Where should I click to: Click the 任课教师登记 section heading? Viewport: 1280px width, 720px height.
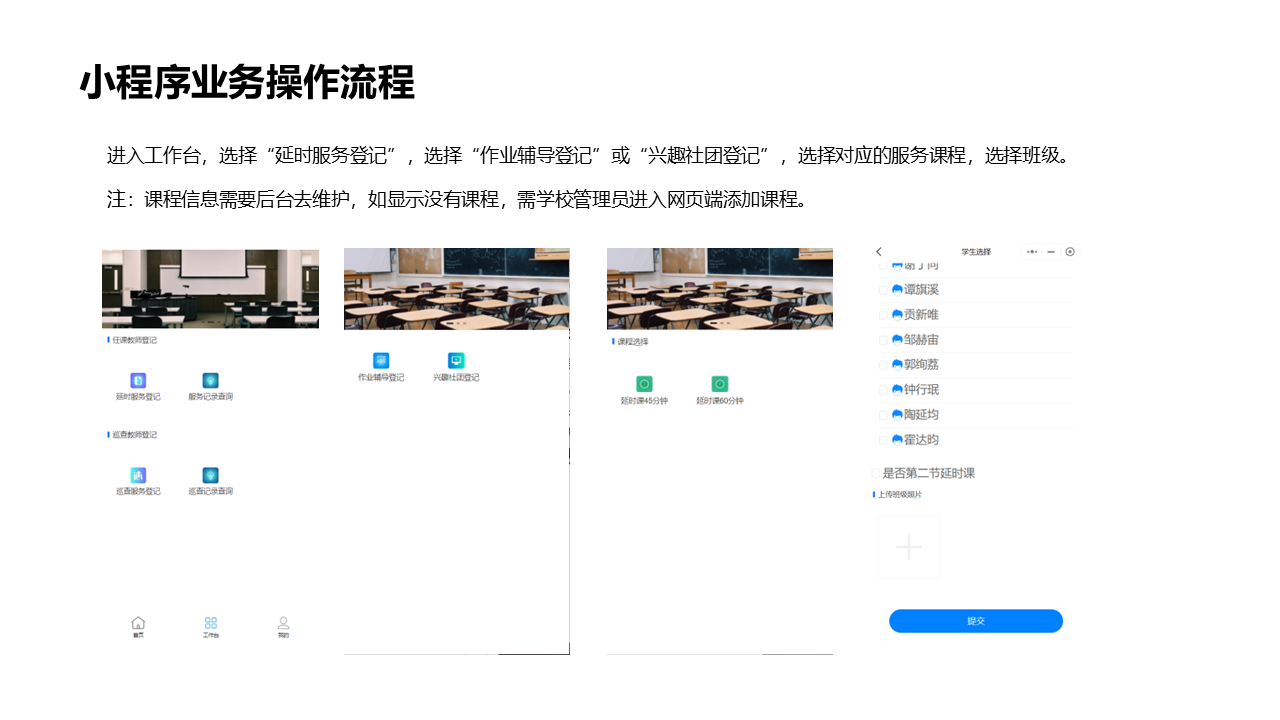pyautogui.click(x=134, y=340)
